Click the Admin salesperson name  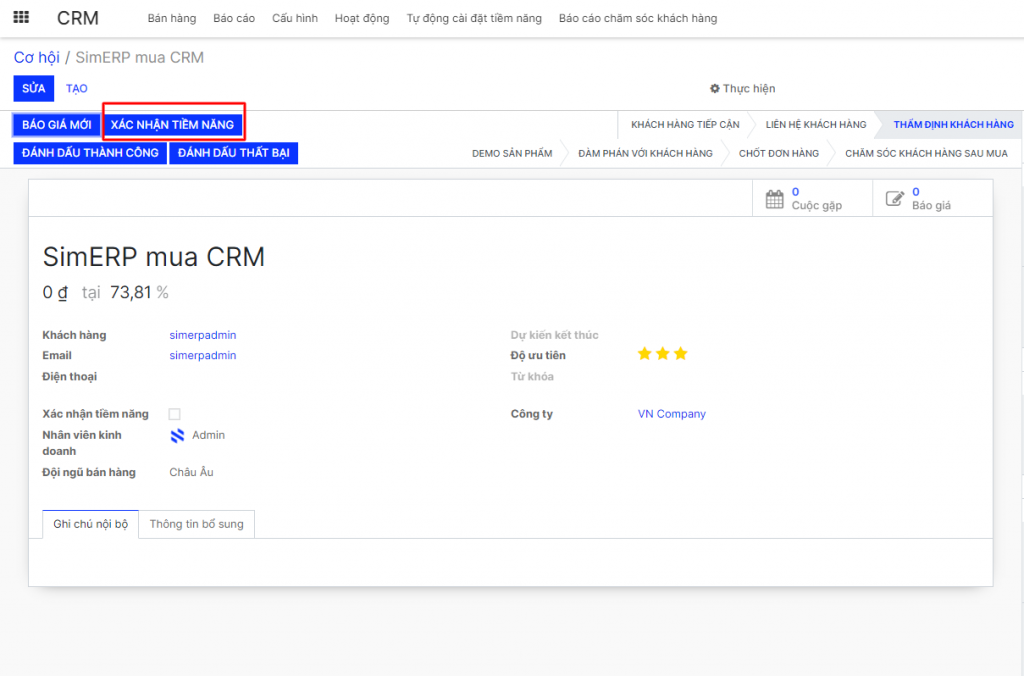208,435
